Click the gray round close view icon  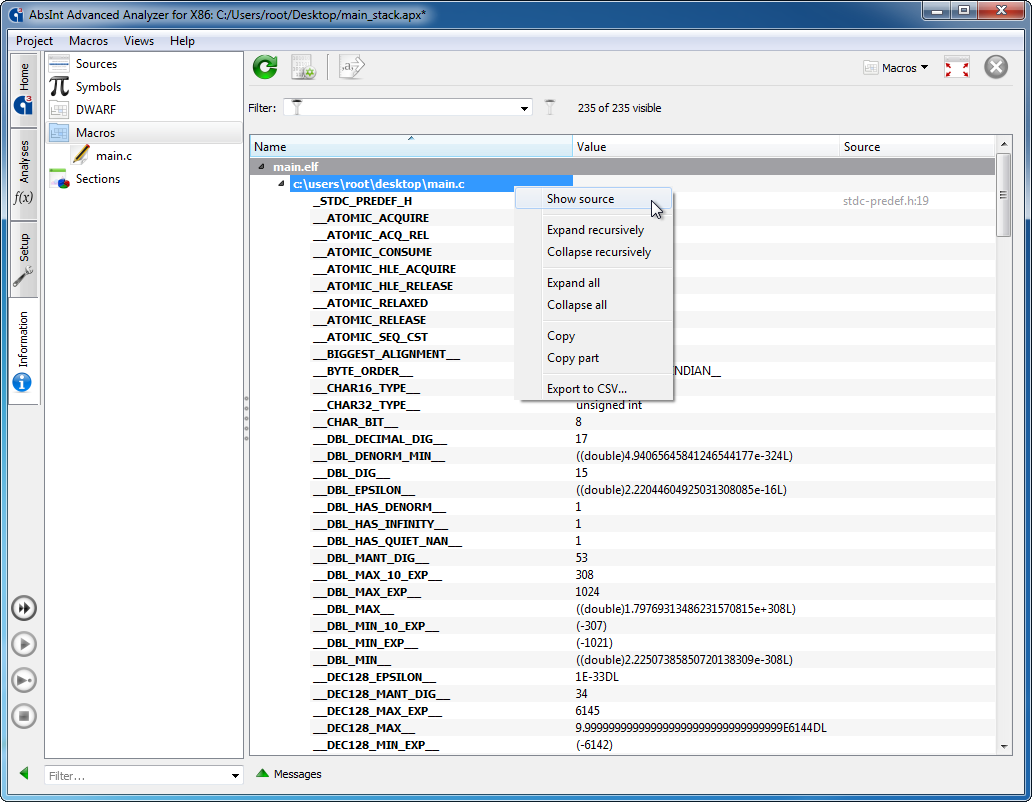coord(996,67)
